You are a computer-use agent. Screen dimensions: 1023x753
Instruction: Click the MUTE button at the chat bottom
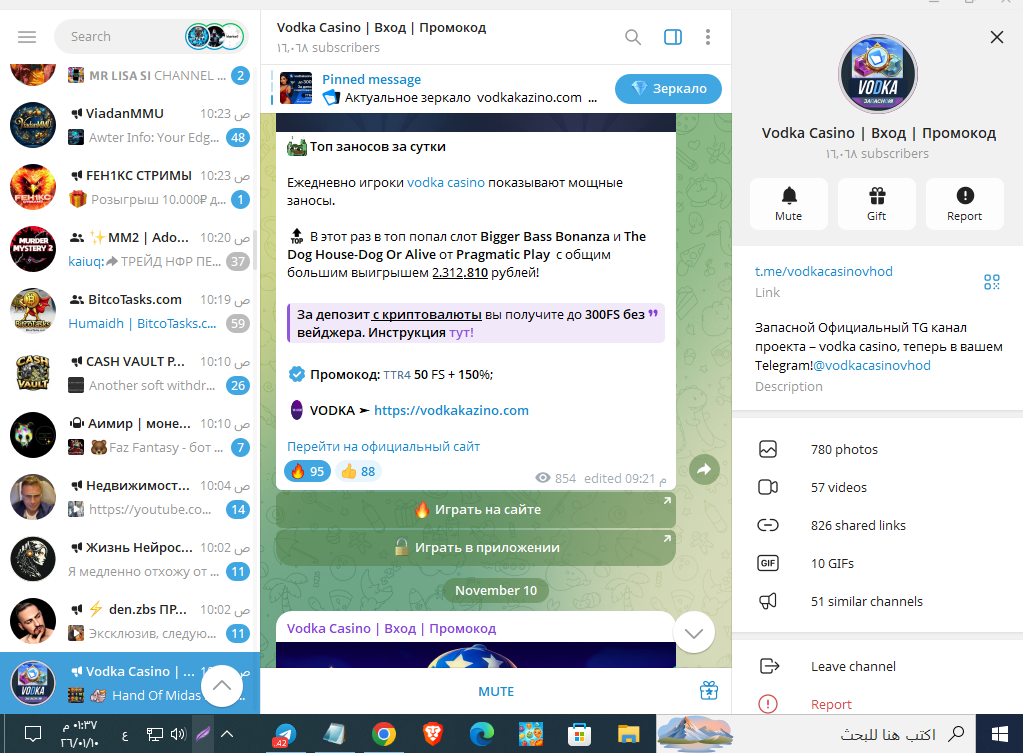(x=496, y=692)
